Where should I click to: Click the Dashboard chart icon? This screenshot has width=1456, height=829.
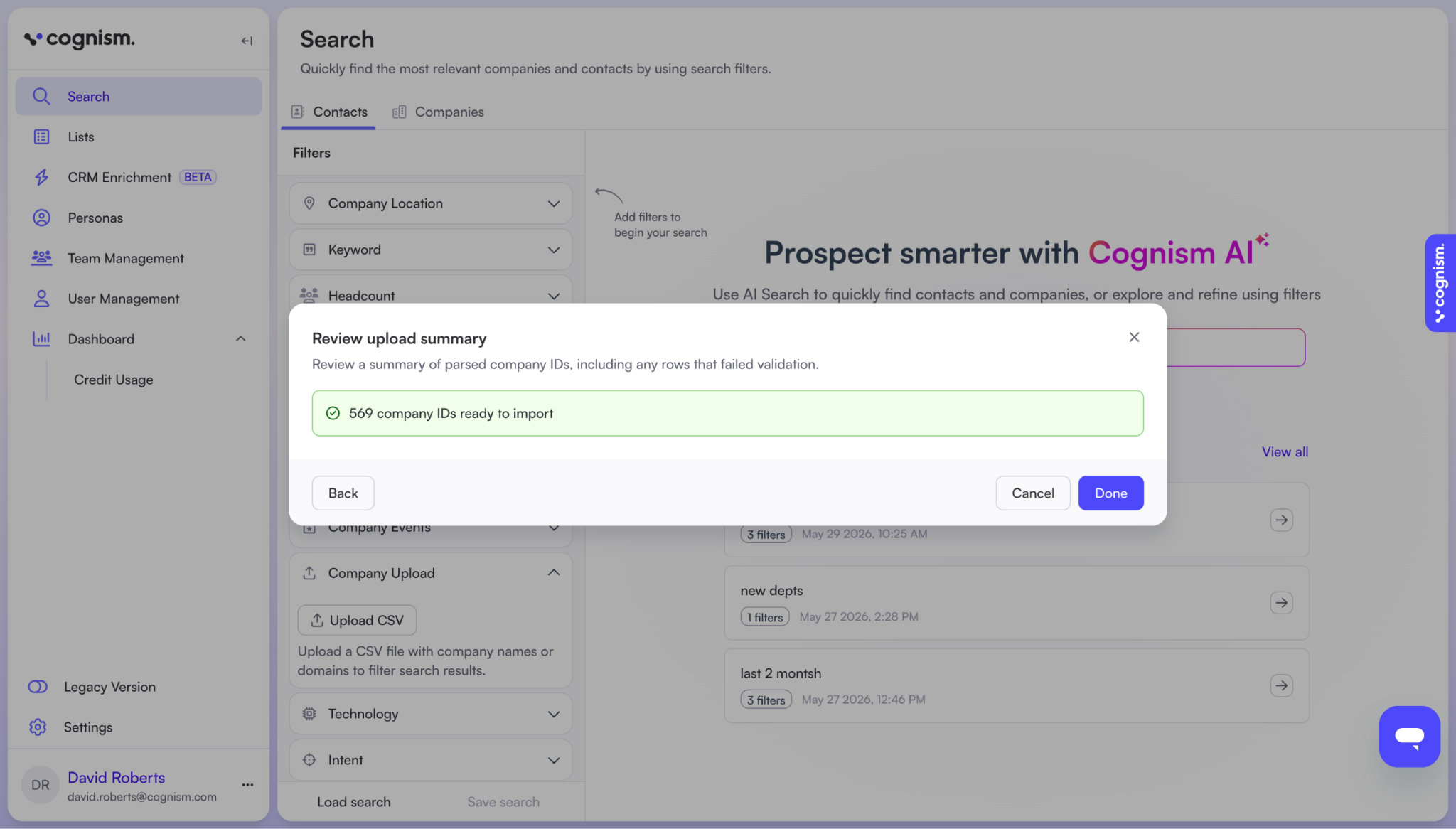pos(41,339)
